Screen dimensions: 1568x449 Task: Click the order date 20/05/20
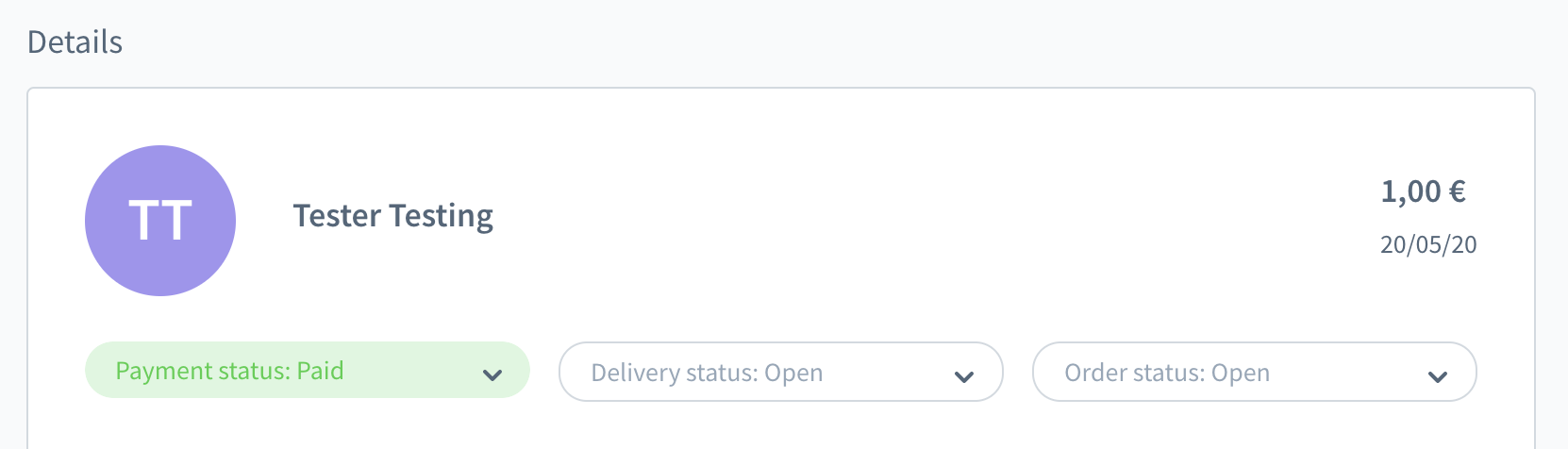(x=1427, y=244)
